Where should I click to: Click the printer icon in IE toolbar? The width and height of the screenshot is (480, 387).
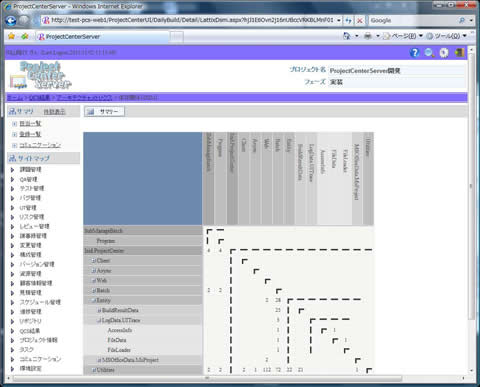coord(368,36)
